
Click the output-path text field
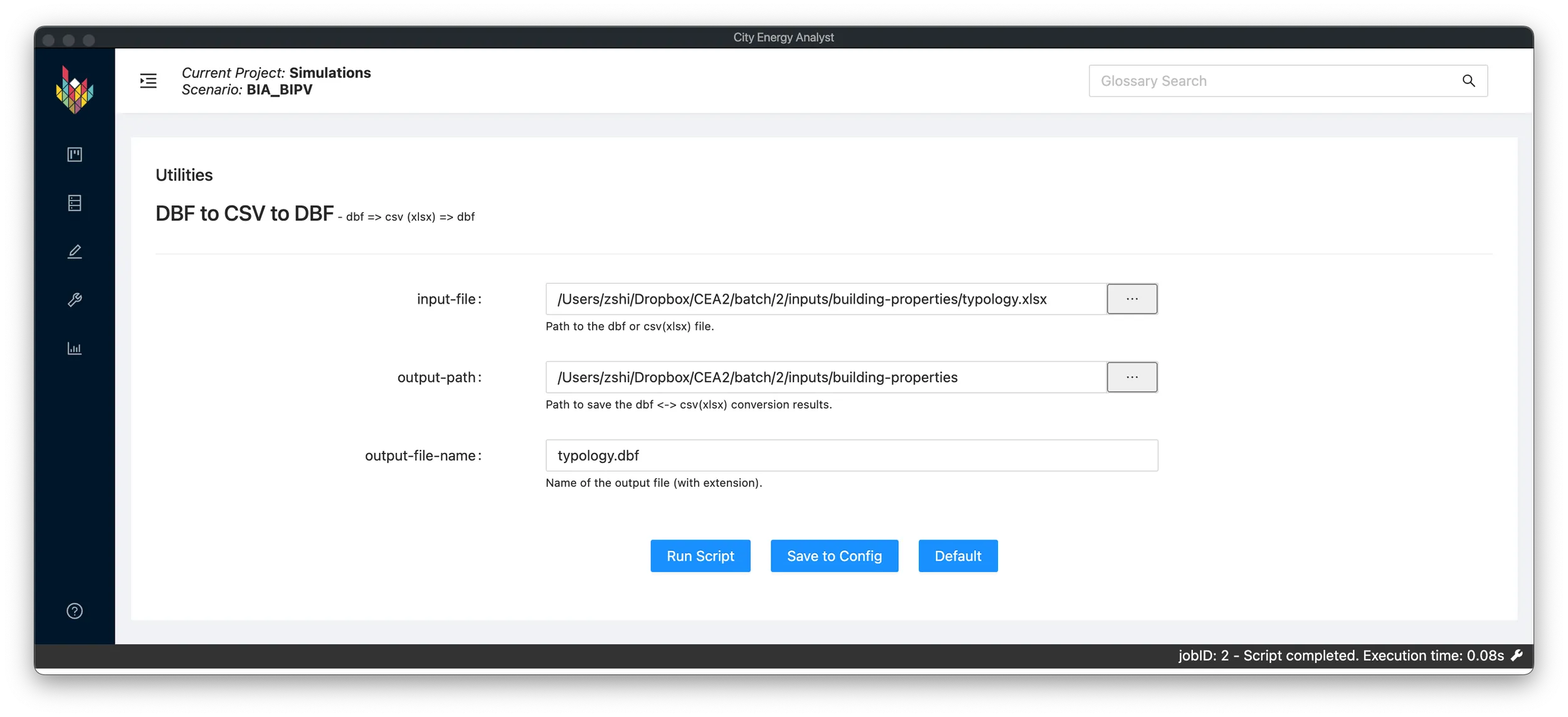click(825, 377)
